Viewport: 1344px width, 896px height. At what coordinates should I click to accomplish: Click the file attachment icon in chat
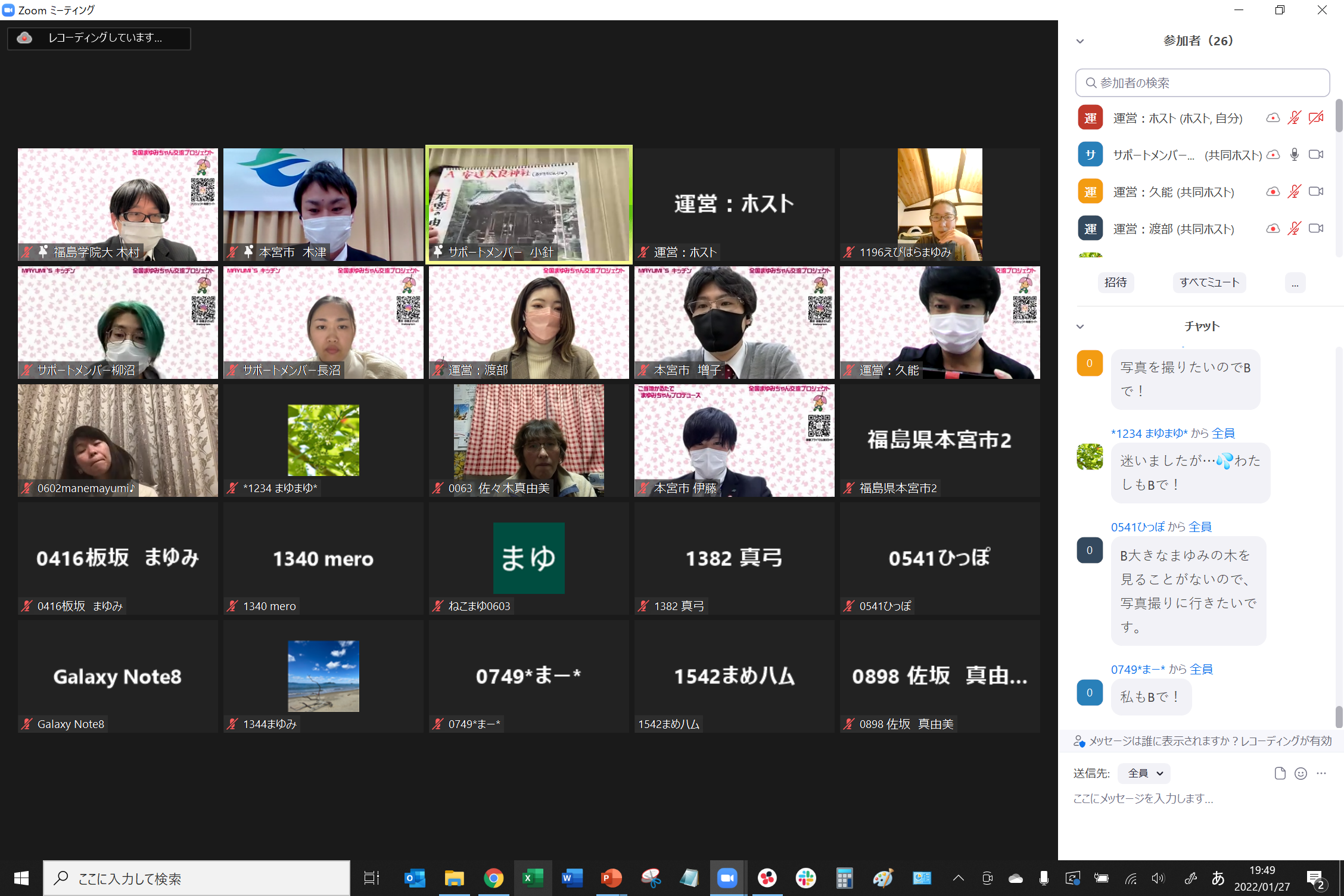coord(1280,773)
